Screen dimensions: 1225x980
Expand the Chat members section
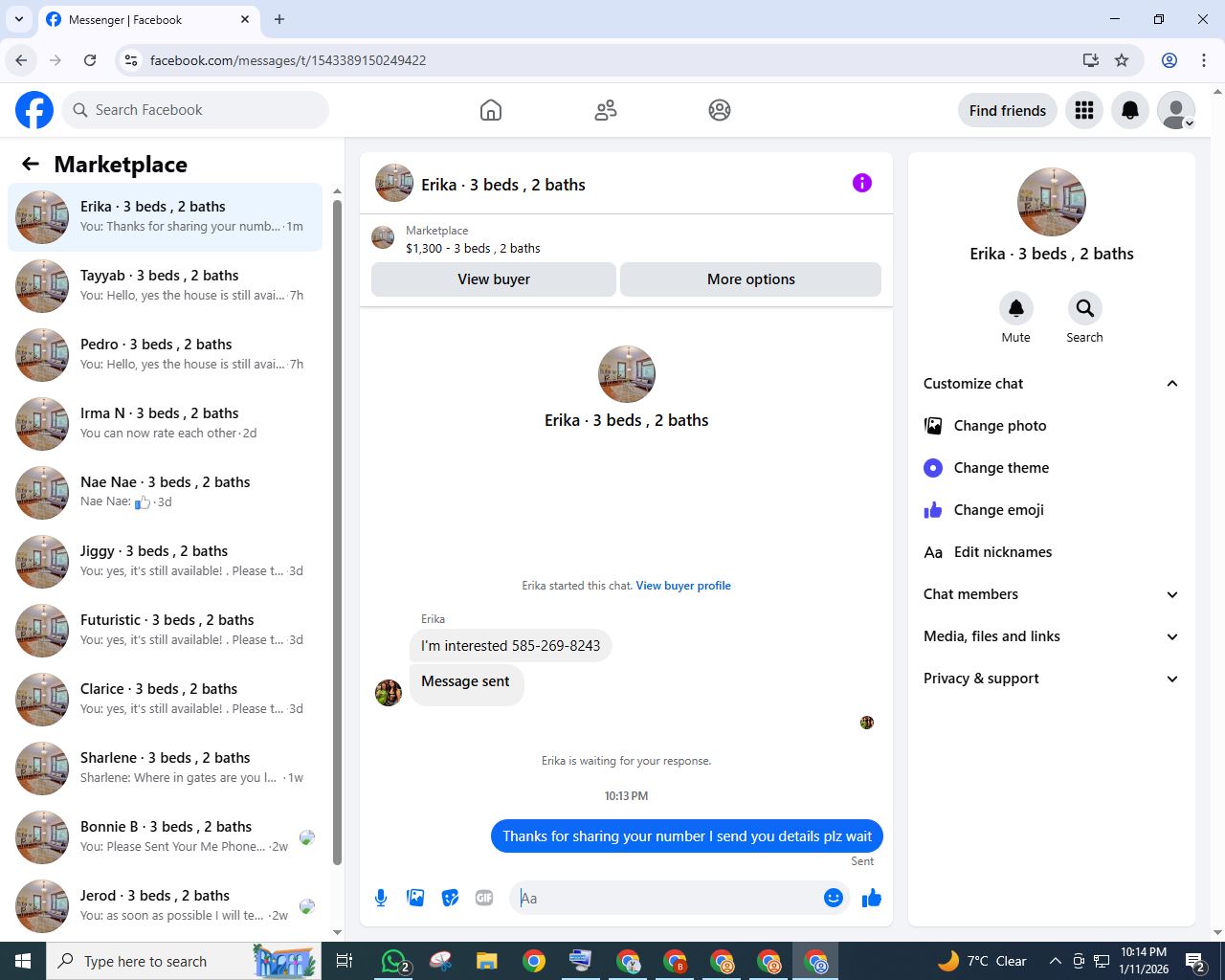pos(1051,594)
